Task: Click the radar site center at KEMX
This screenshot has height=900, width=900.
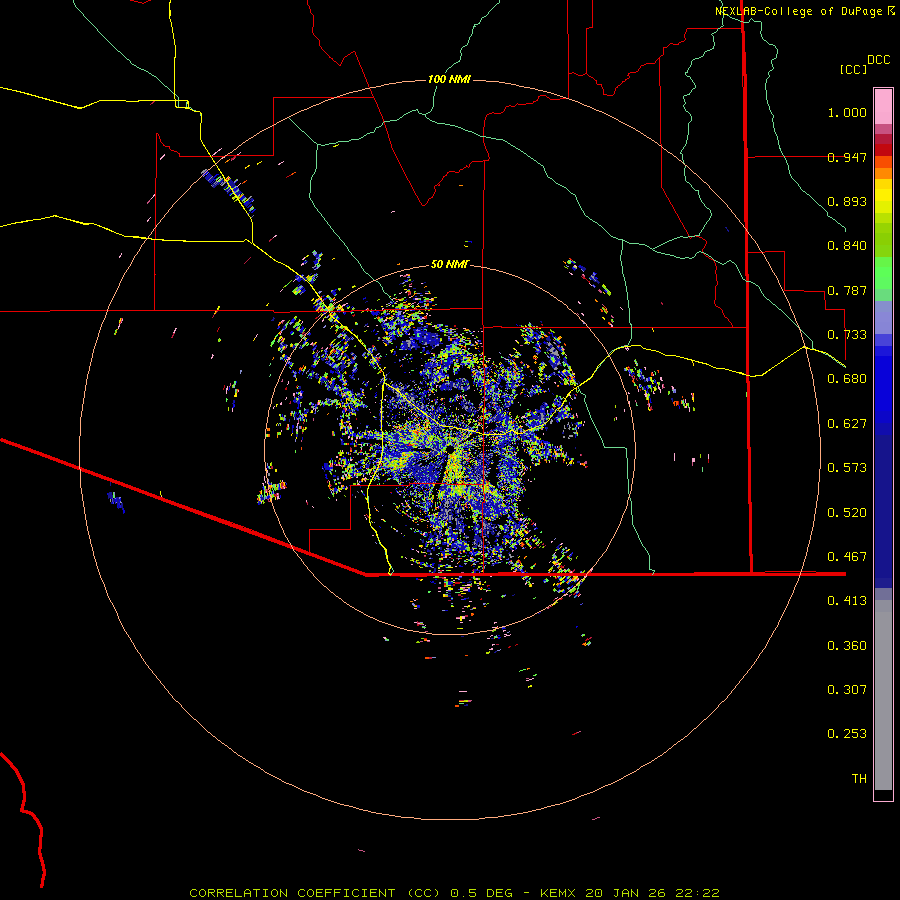Action: pyautogui.click(x=449, y=448)
